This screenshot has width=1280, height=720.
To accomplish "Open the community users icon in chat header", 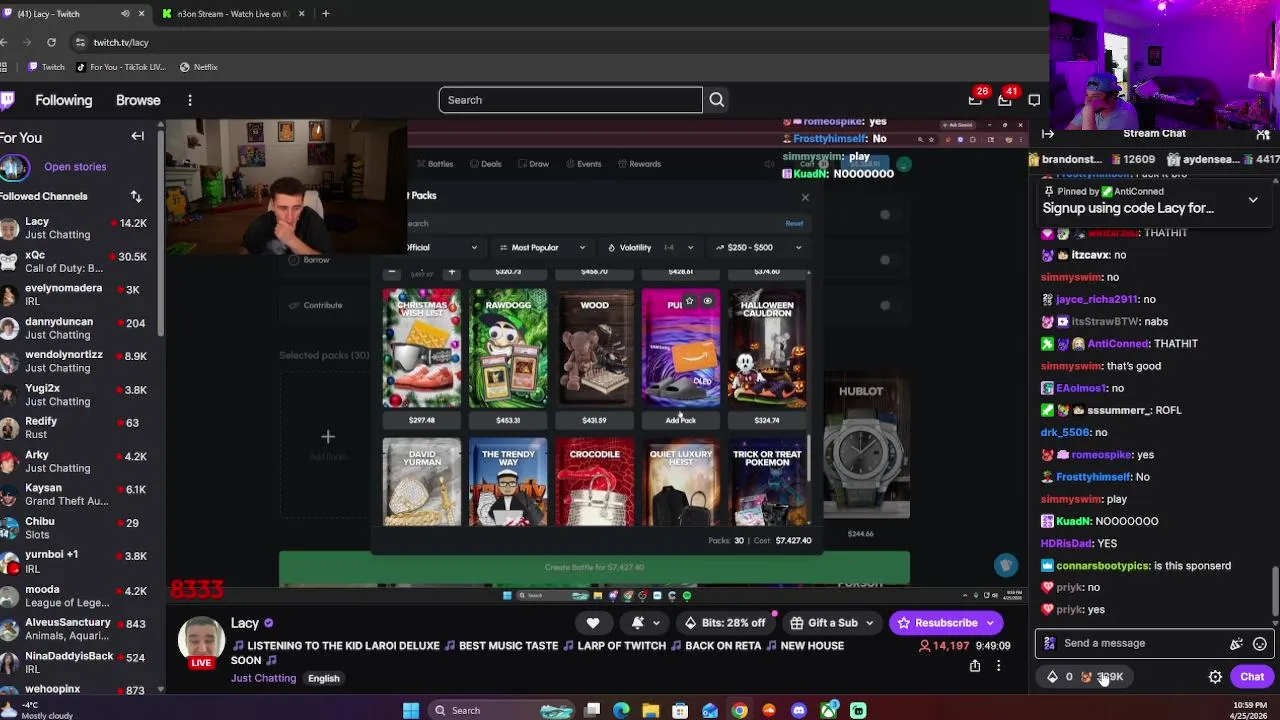I will [x=1263, y=133].
